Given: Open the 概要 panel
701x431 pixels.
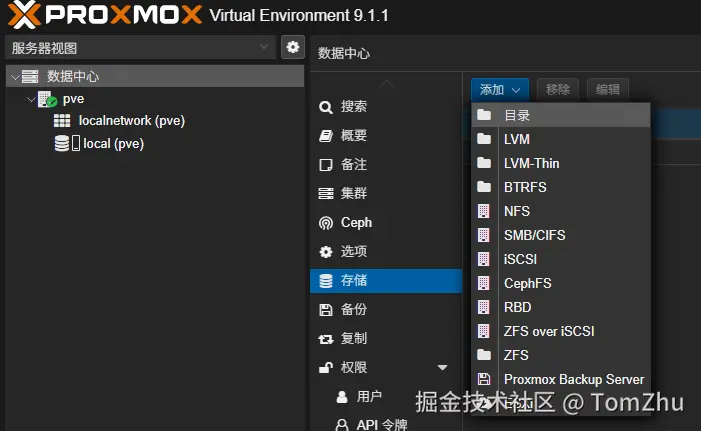Looking at the screenshot, I should coord(386,135).
